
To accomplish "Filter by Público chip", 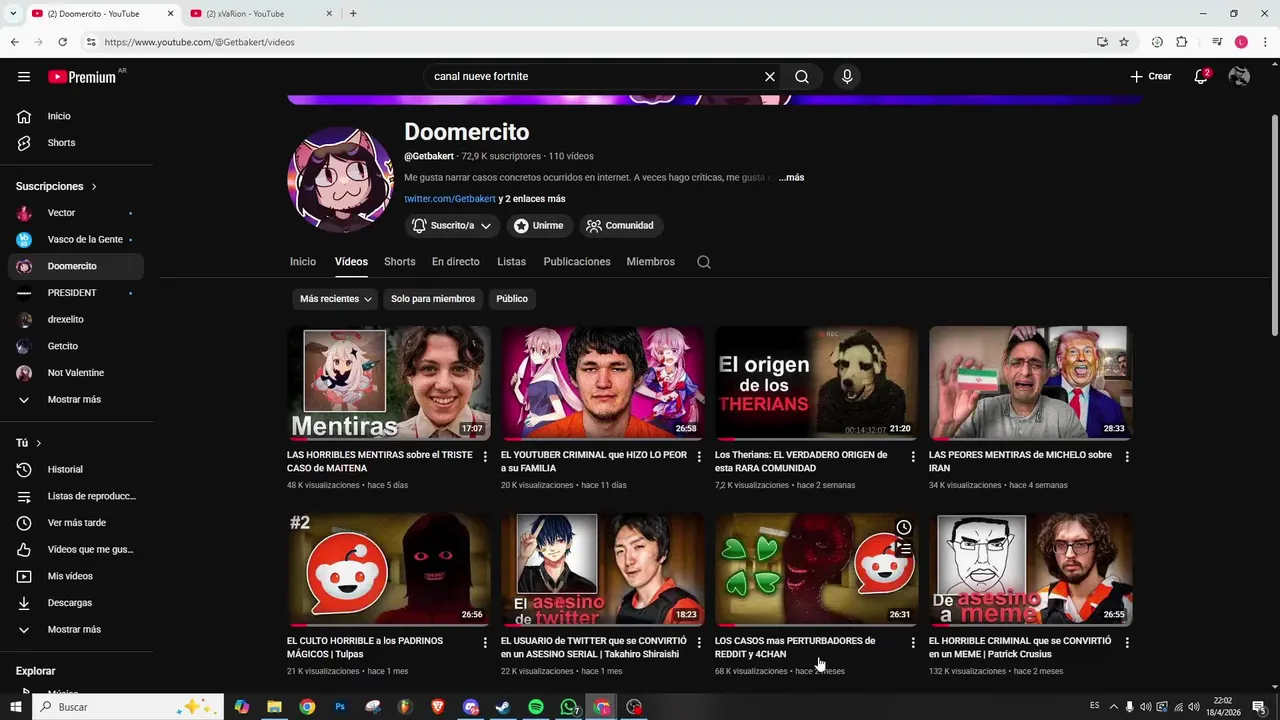I will click(512, 299).
